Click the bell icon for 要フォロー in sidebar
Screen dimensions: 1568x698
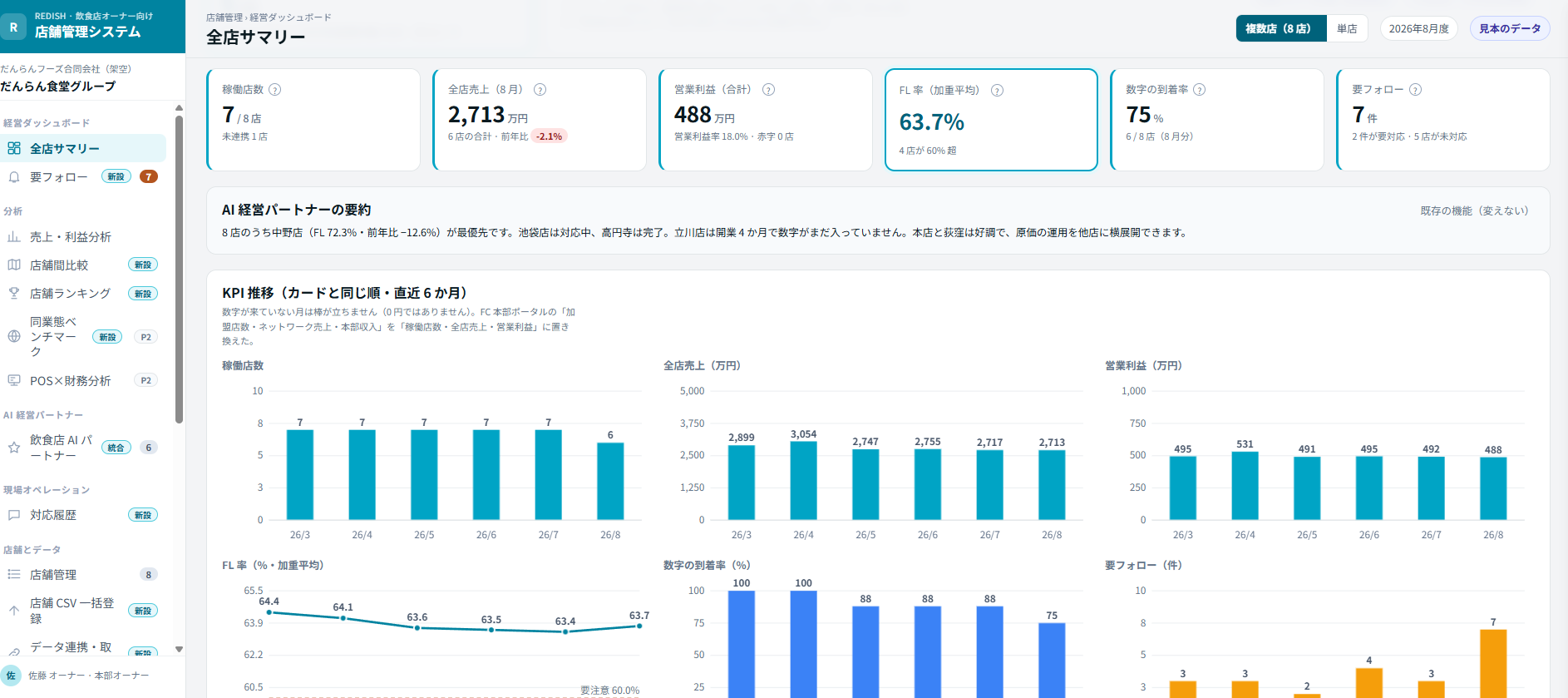(14, 177)
